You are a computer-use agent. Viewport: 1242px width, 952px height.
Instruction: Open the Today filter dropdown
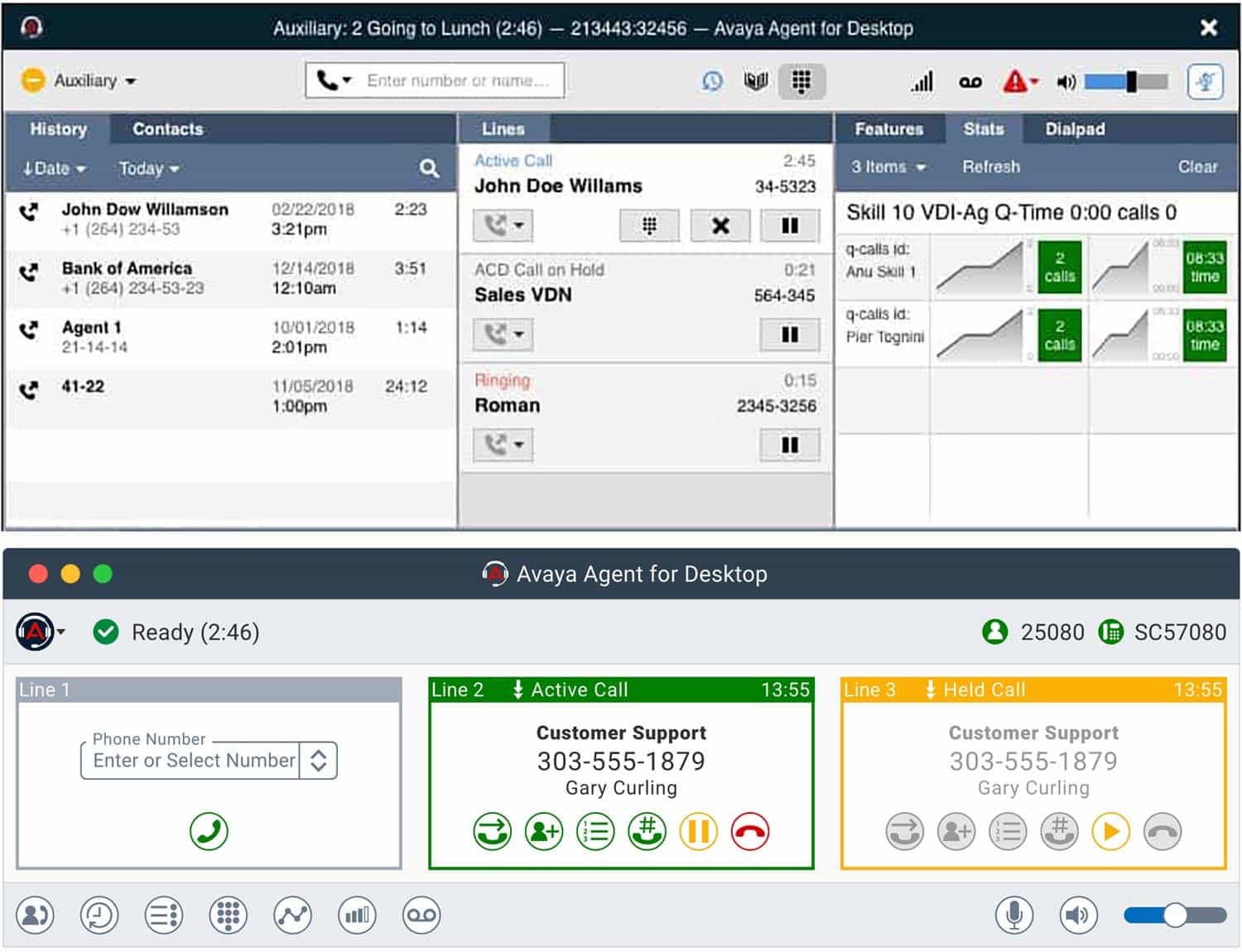pyautogui.click(x=149, y=168)
